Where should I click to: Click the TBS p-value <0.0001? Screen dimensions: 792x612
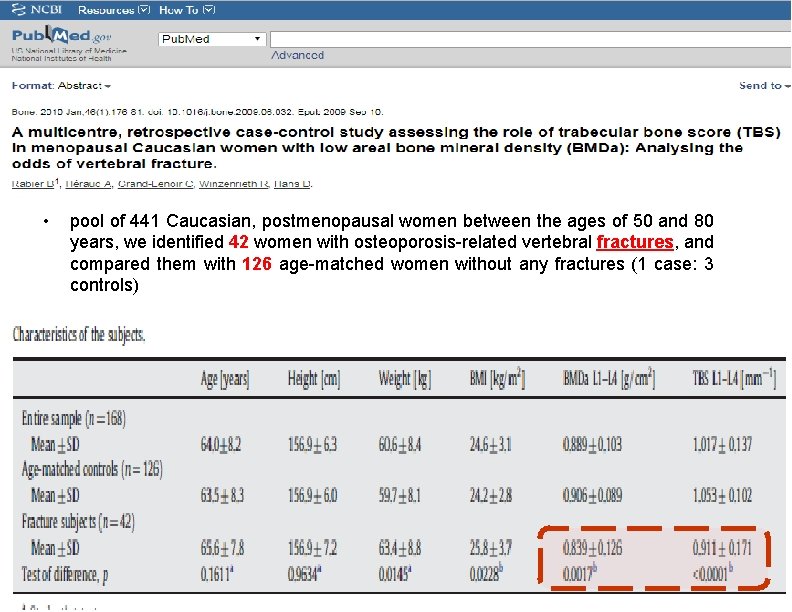tap(713, 573)
